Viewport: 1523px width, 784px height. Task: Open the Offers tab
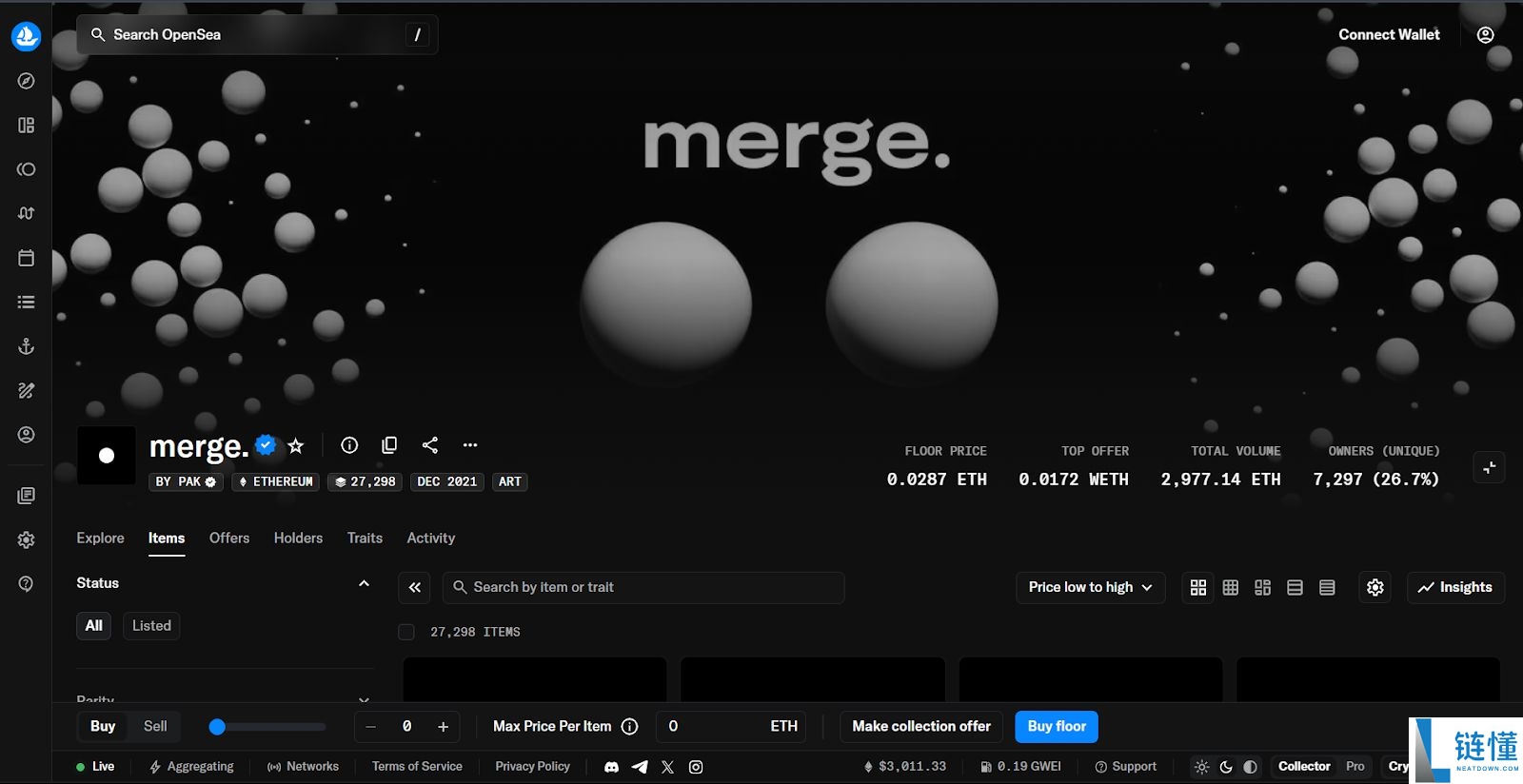[229, 539]
